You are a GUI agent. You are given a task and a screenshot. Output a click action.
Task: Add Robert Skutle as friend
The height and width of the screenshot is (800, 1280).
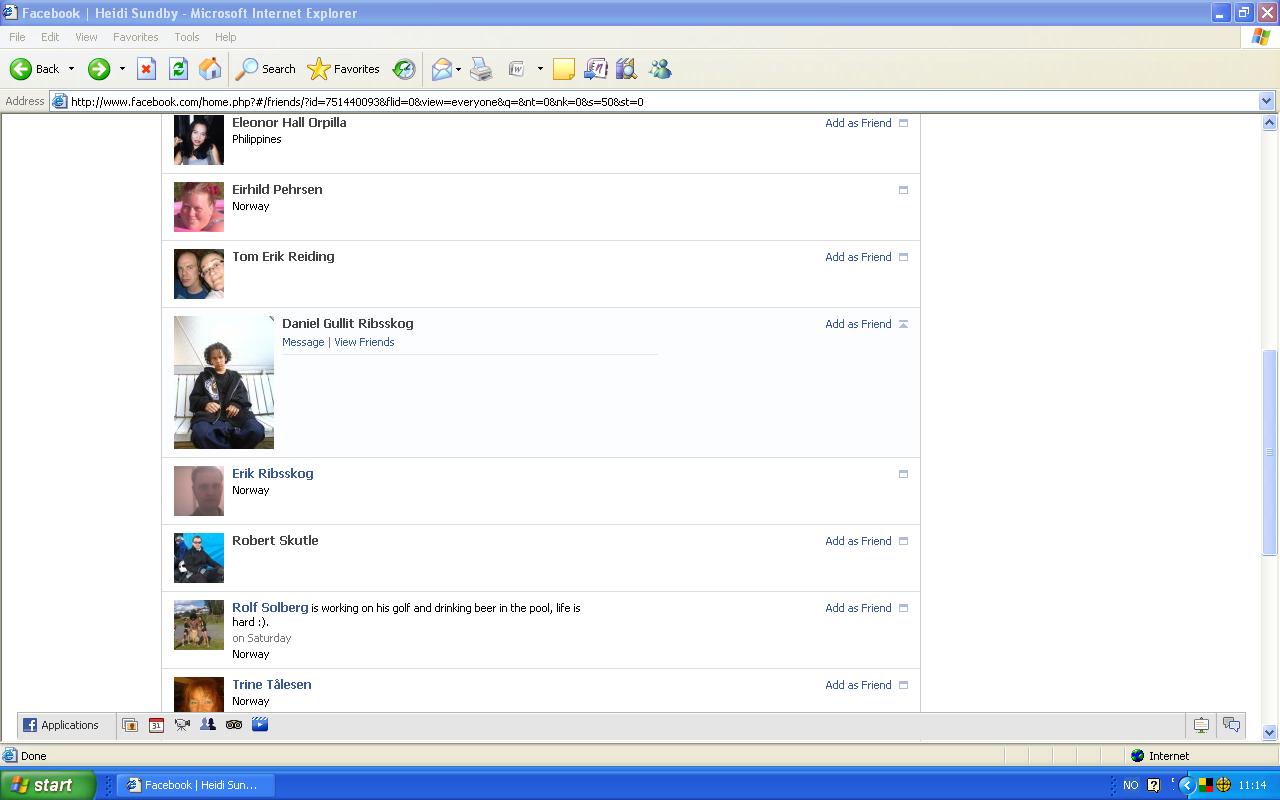[858, 541]
